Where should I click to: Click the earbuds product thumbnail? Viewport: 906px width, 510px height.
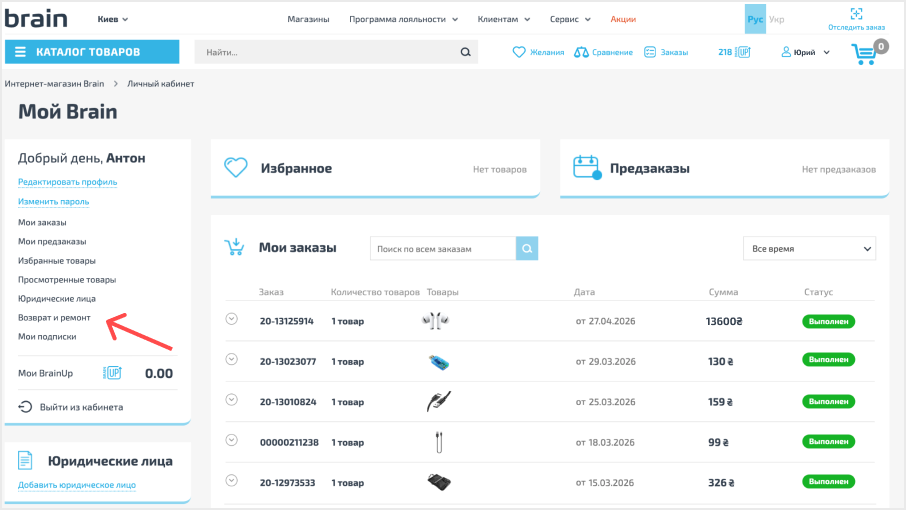click(x=436, y=321)
